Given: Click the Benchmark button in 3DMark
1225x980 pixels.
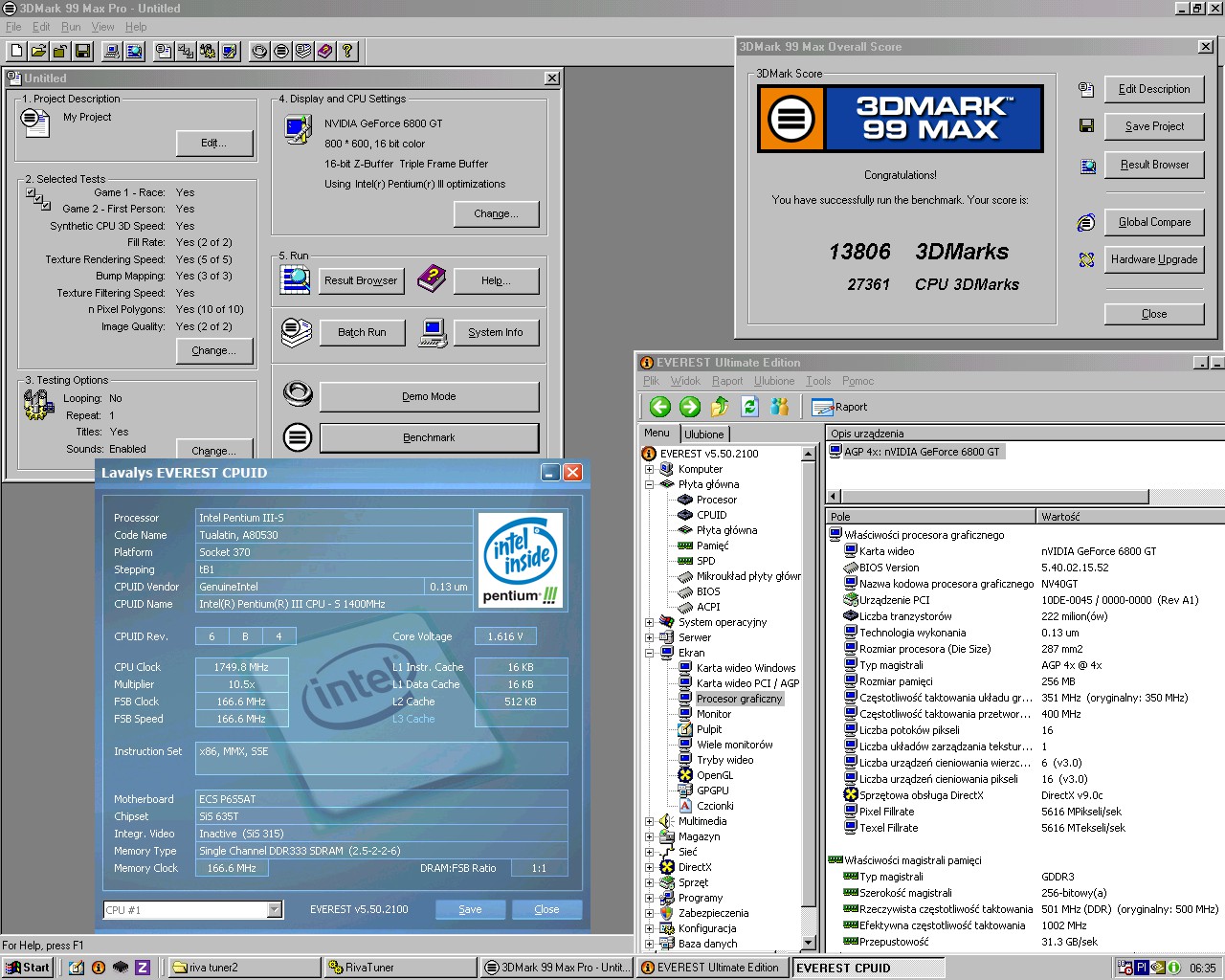Looking at the screenshot, I should pos(429,437).
